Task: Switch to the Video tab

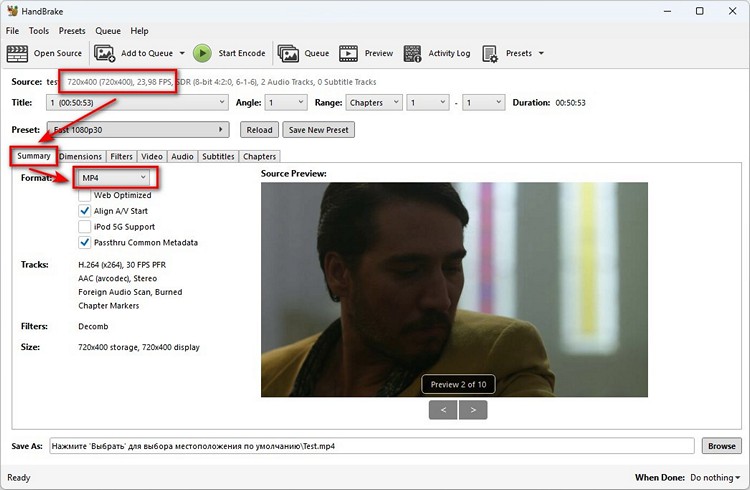Action: pos(152,156)
